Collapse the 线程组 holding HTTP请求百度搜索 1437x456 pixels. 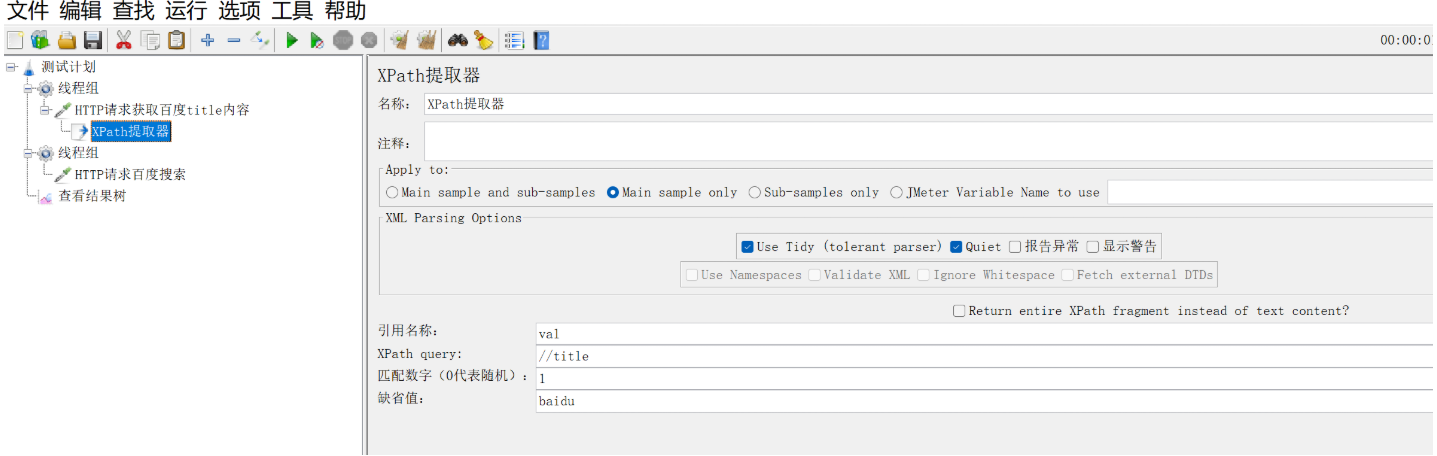click(x=28, y=153)
